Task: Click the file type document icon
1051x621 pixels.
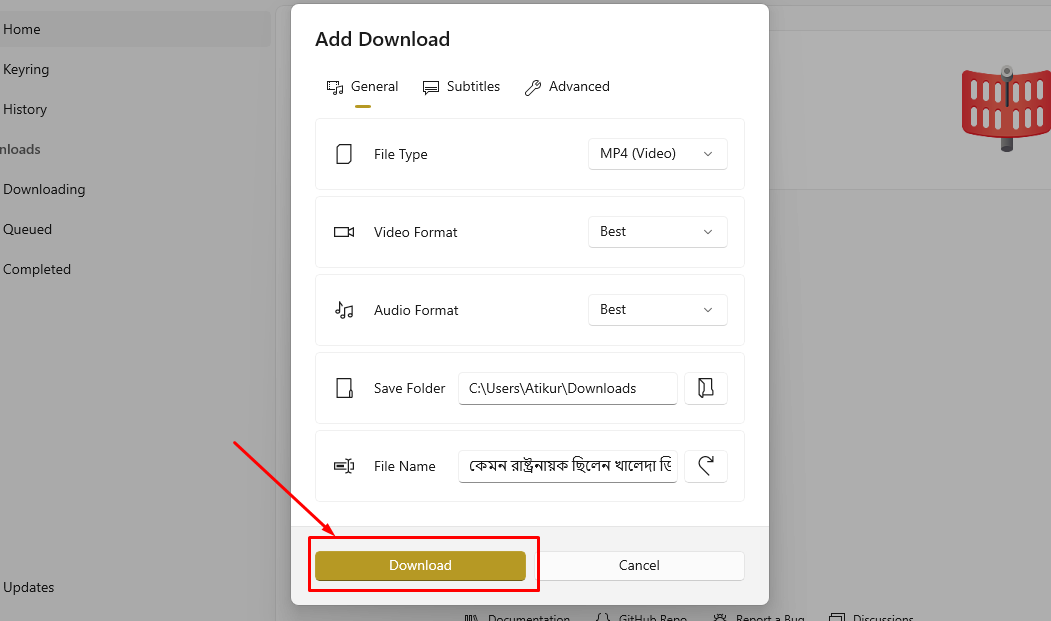Action: coord(344,154)
